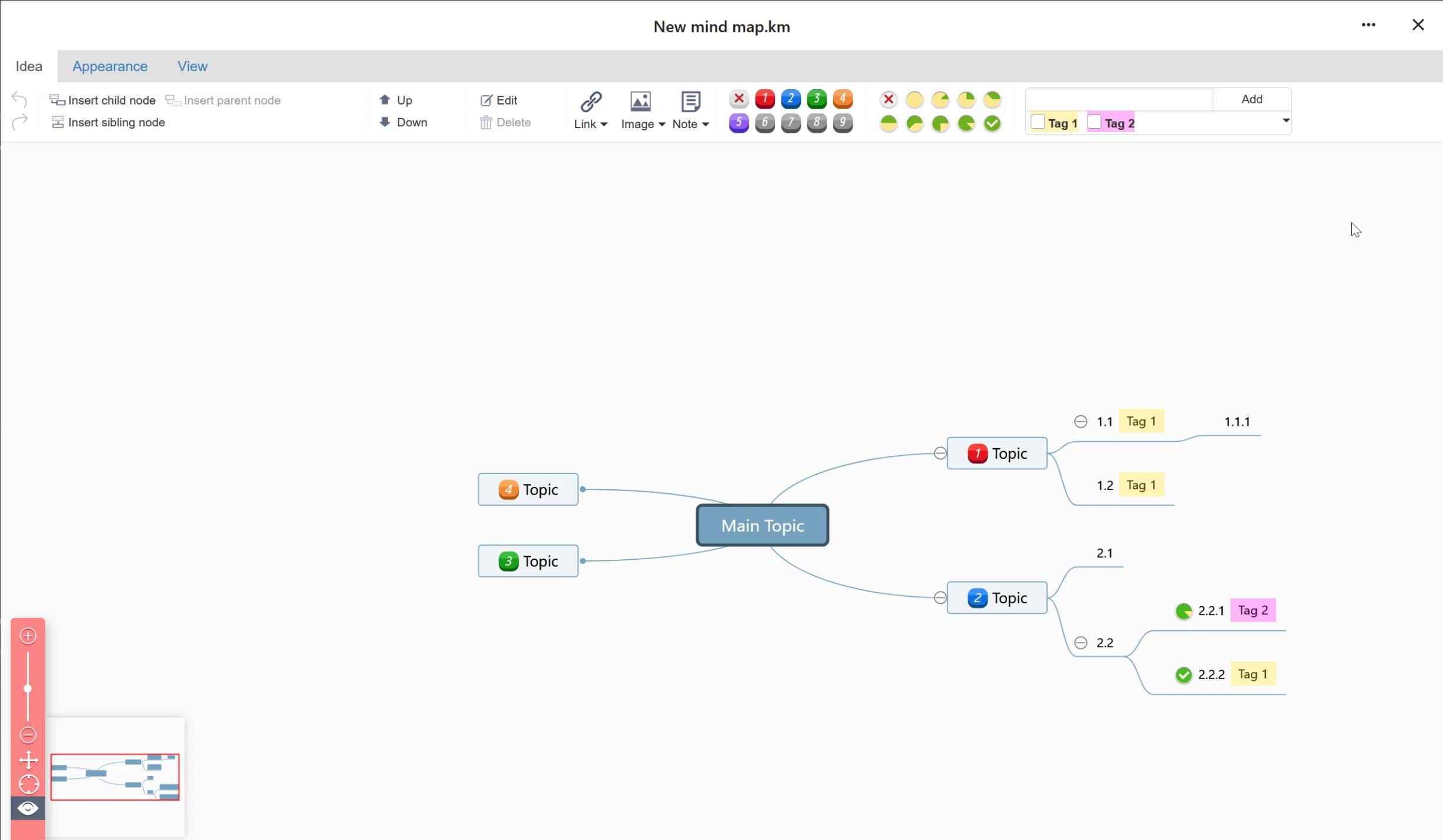Set priority 2 blue icon
The height and width of the screenshot is (840, 1443).
[x=791, y=99]
